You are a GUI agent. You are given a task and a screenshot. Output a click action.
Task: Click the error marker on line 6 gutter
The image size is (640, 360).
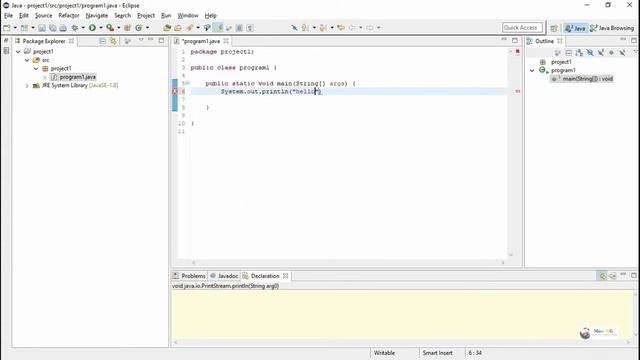tap(175, 91)
